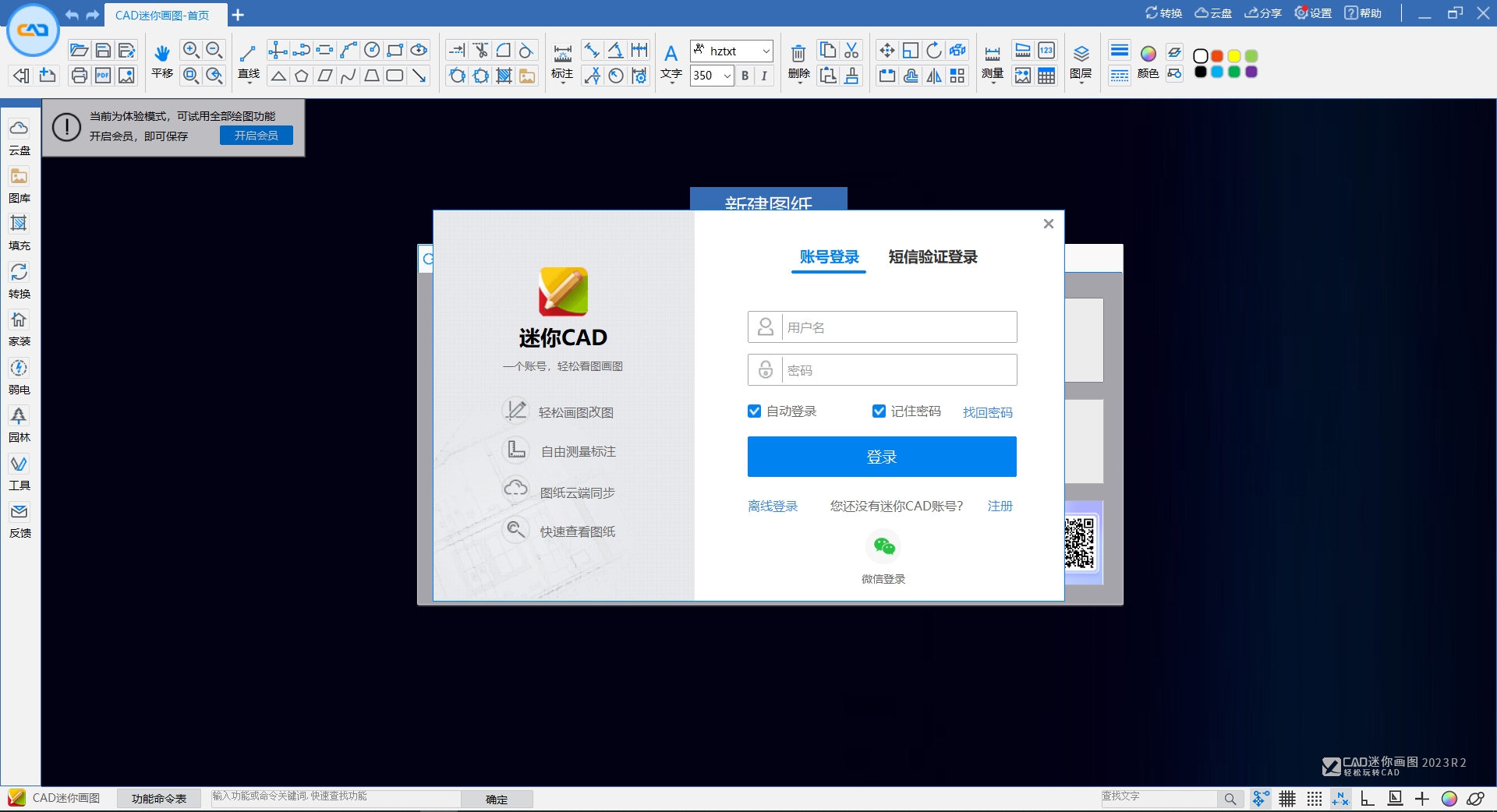Select the rounded rectangle tool
The height and width of the screenshot is (812, 1497).
[395, 76]
